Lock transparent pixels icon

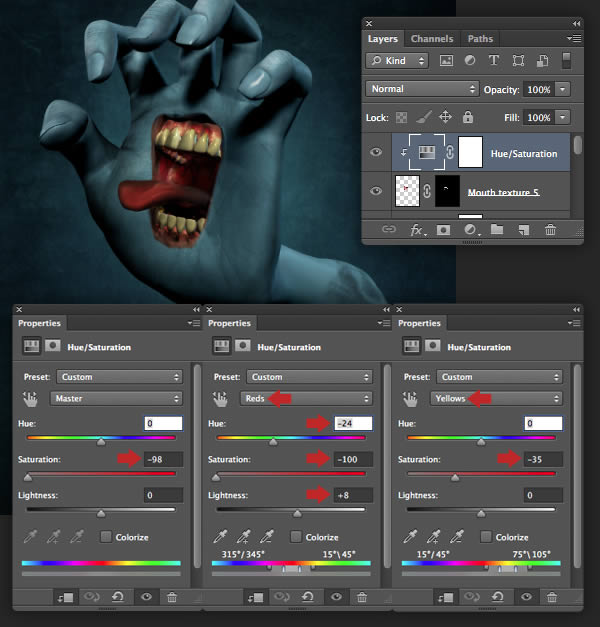[401, 117]
